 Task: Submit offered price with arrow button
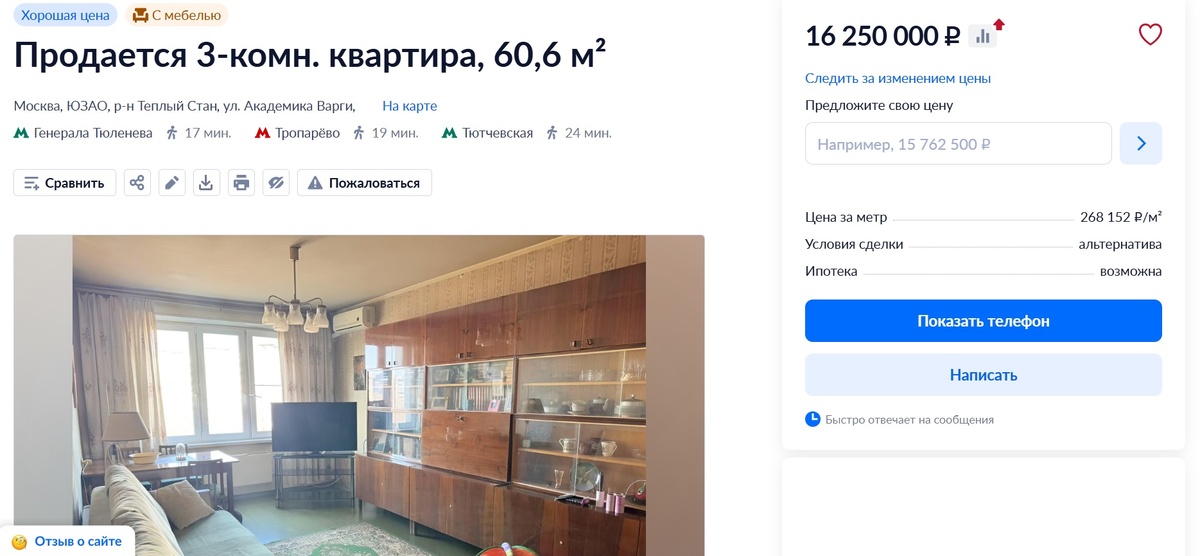(x=1141, y=144)
